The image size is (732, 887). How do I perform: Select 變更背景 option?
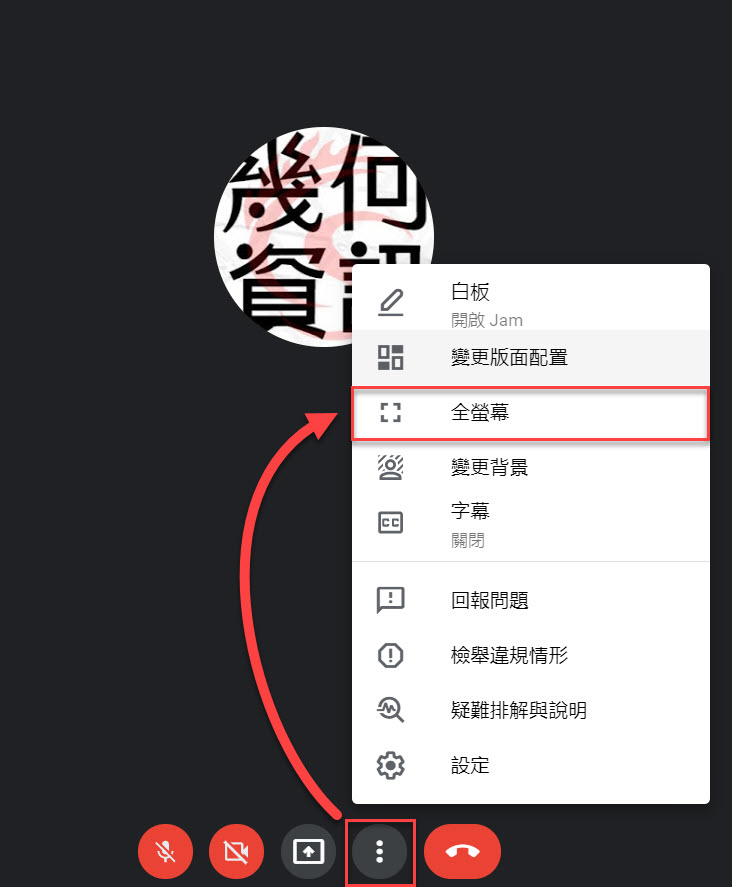(531, 467)
